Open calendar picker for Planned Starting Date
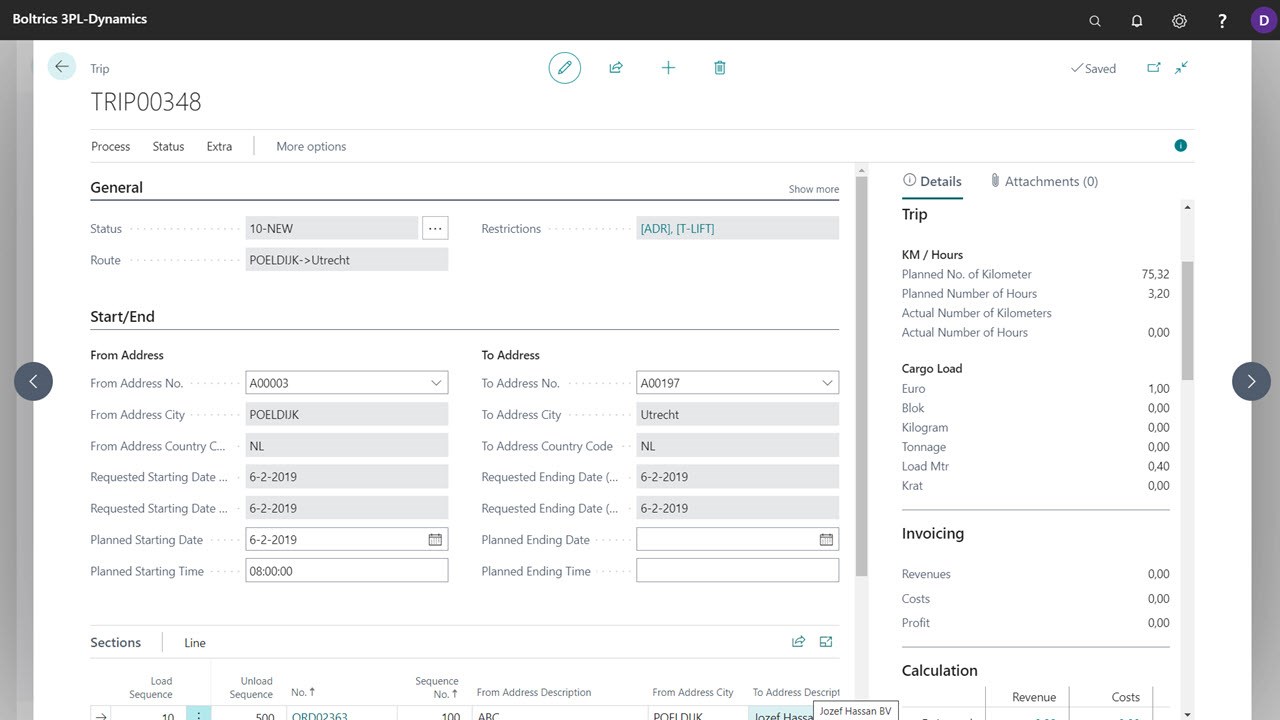1280x720 pixels. coord(435,540)
